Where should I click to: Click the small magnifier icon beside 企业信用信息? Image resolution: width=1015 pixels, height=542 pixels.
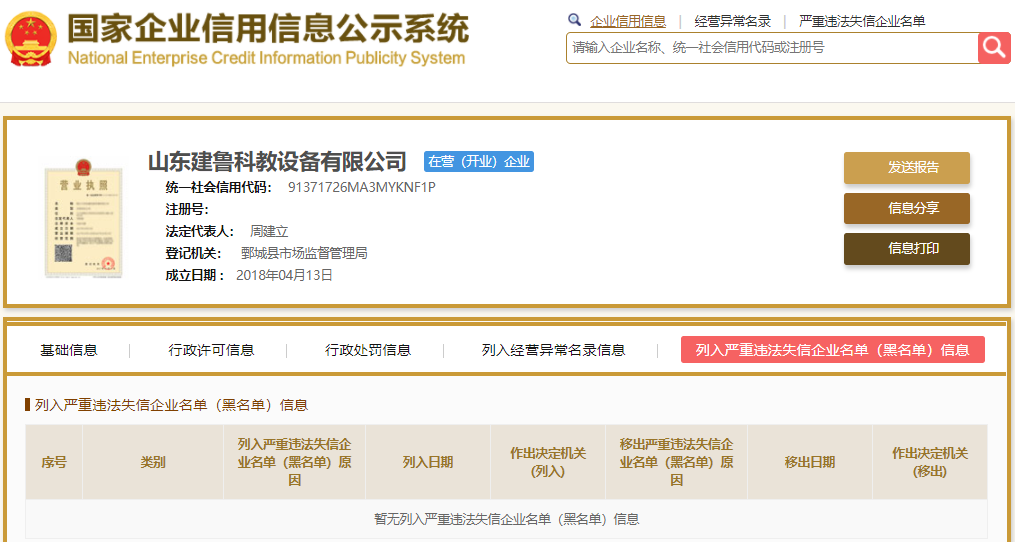[574, 20]
